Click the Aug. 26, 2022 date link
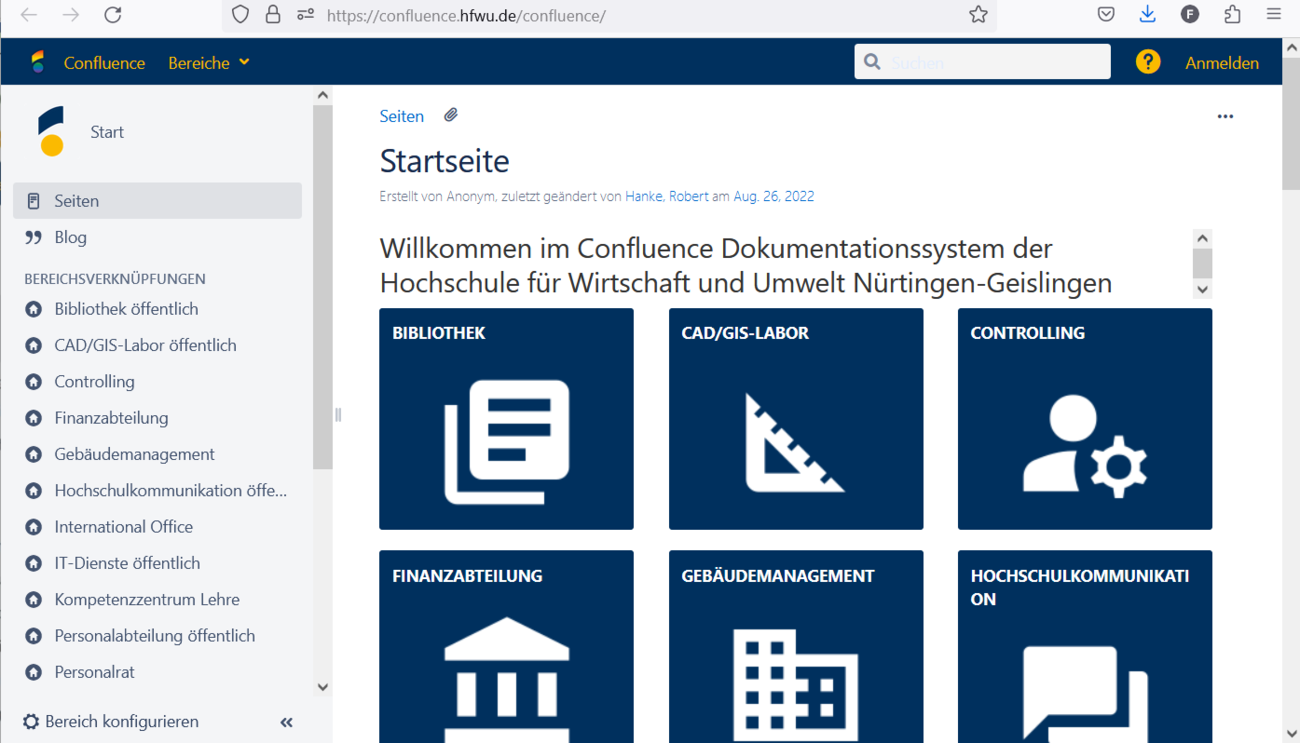Image resolution: width=1300 pixels, height=743 pixels. (x=773, y=196)
